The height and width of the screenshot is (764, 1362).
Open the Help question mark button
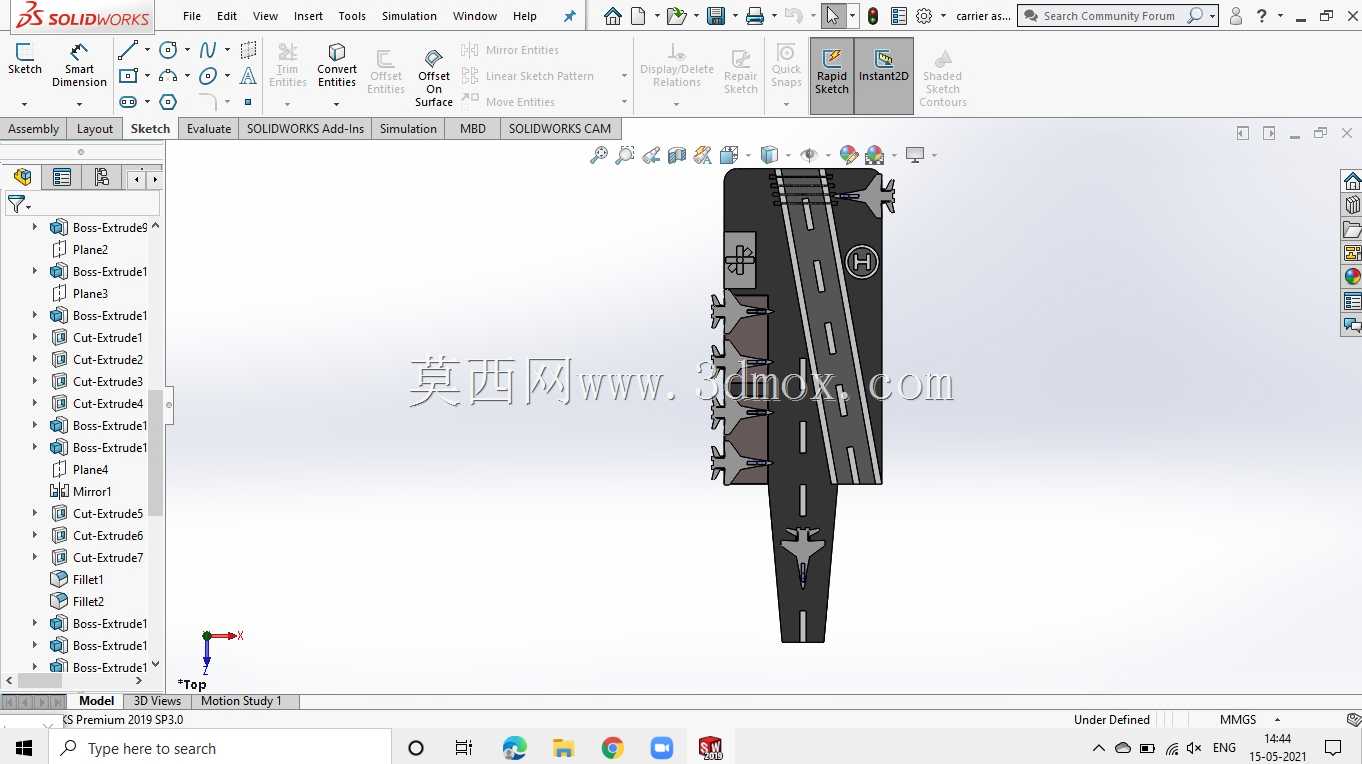point(1263,16)
